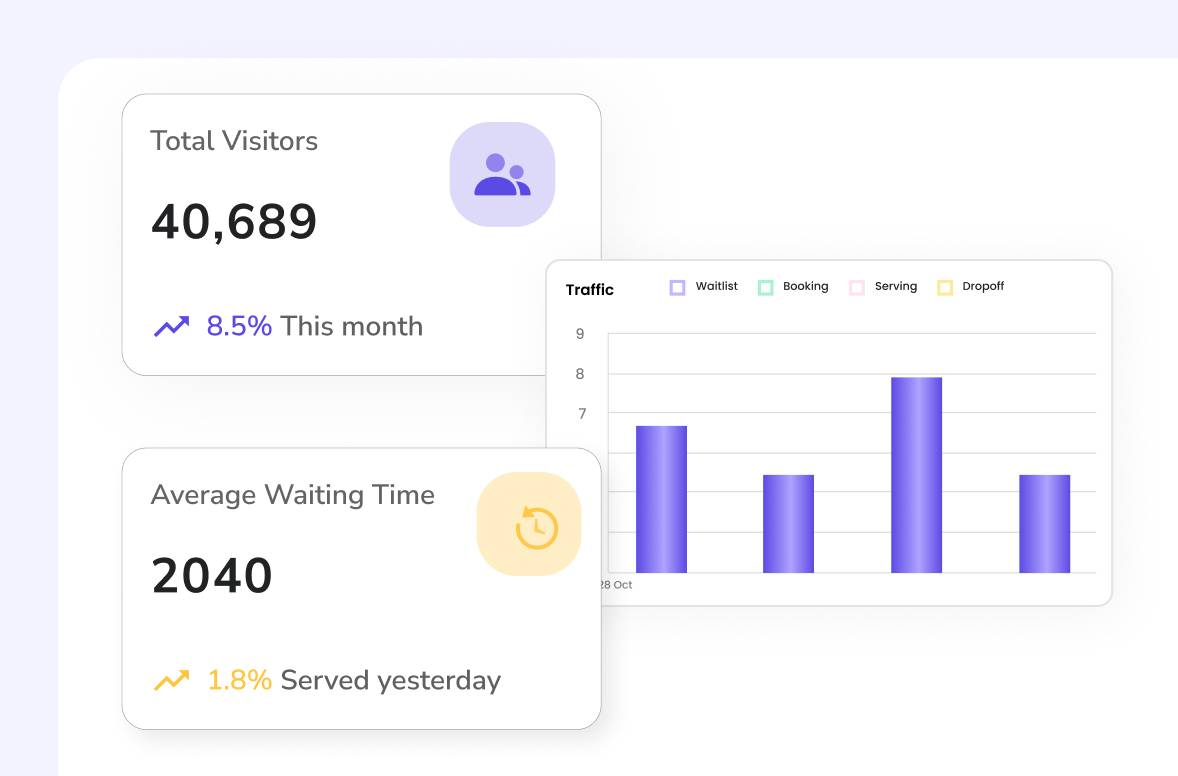This screenshot has height=776, width=1178.
Task: Click the purple upward trend arrow
Action: click(x=171, y=326)
